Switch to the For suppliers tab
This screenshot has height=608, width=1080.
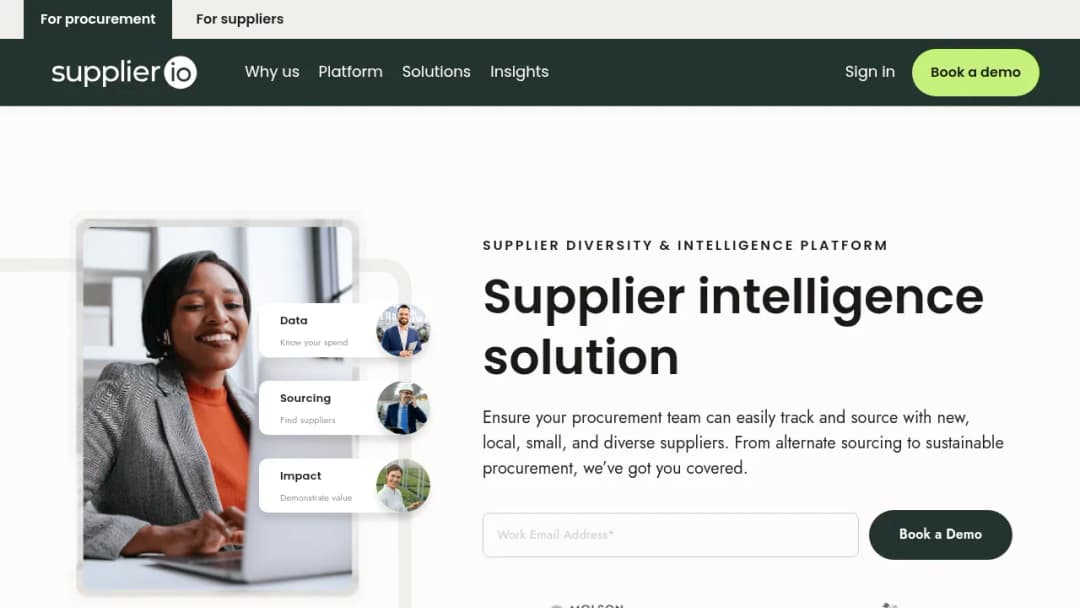240,19
